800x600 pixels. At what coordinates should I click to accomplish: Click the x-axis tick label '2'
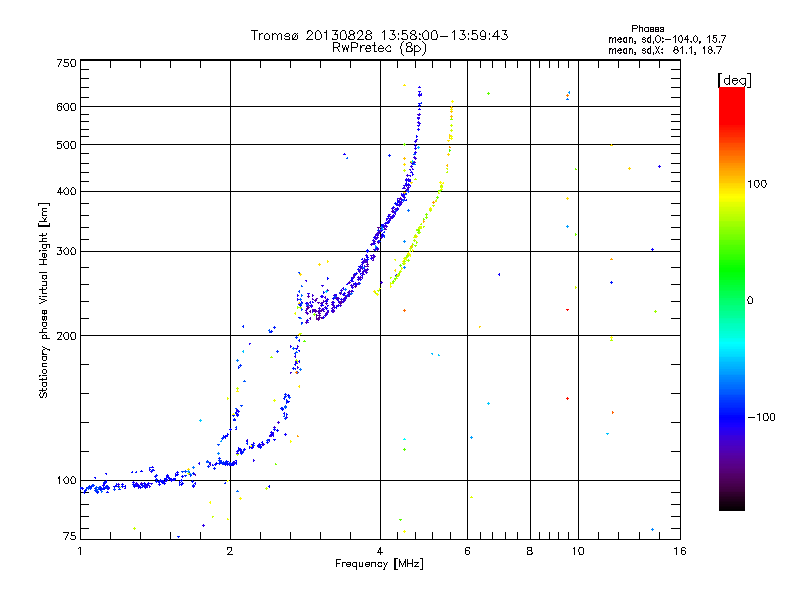tap(230, 551)
